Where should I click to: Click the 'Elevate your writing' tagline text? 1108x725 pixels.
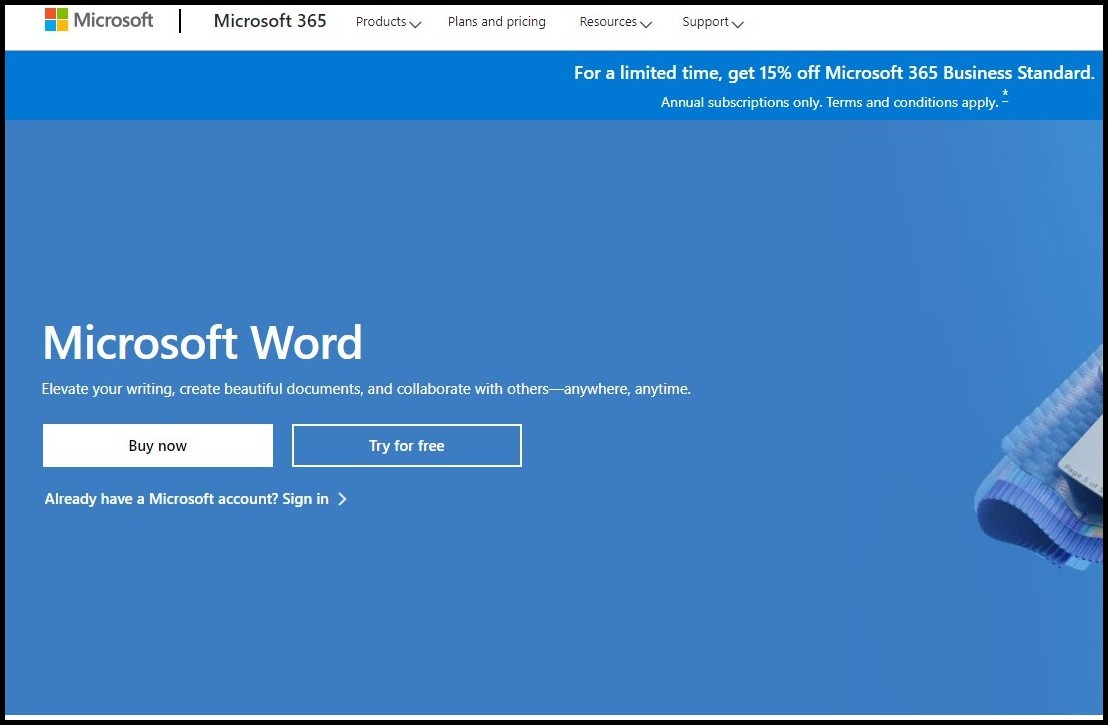pos(366,389)
